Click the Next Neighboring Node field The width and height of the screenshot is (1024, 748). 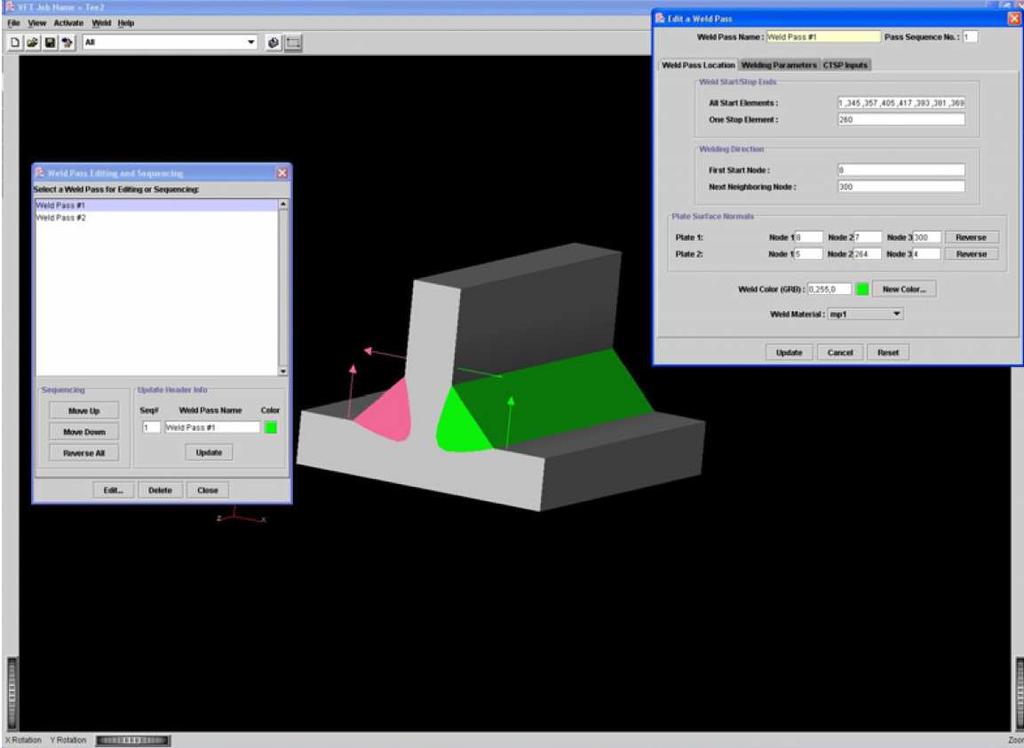[901, 187]
